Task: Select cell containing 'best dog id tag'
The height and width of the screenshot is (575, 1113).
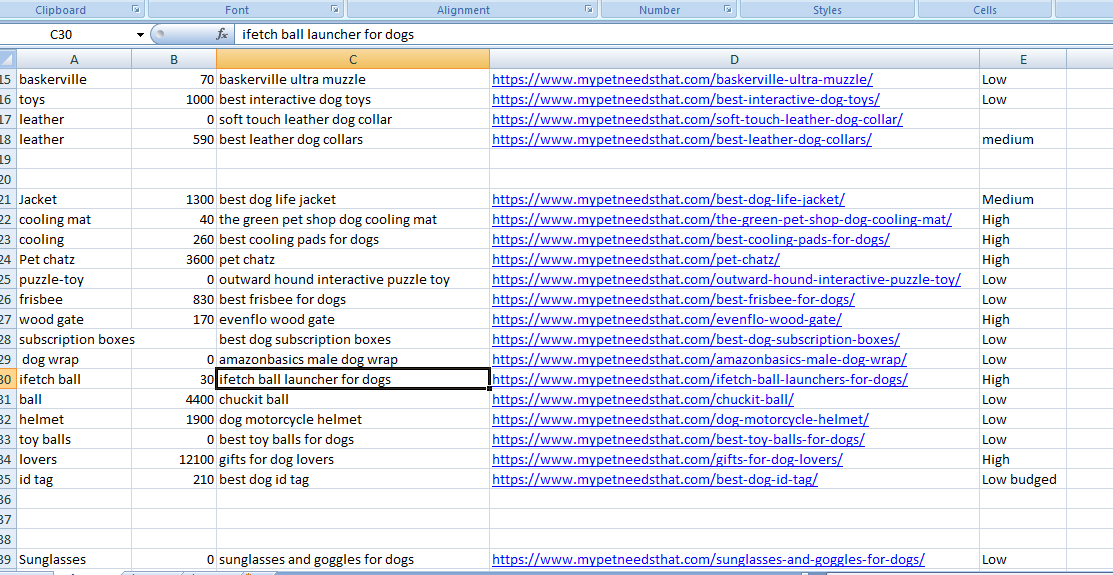Action: click(x=352, y=480)
